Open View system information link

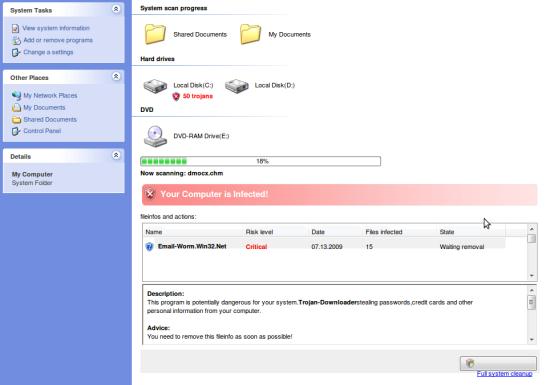[56, 28]
